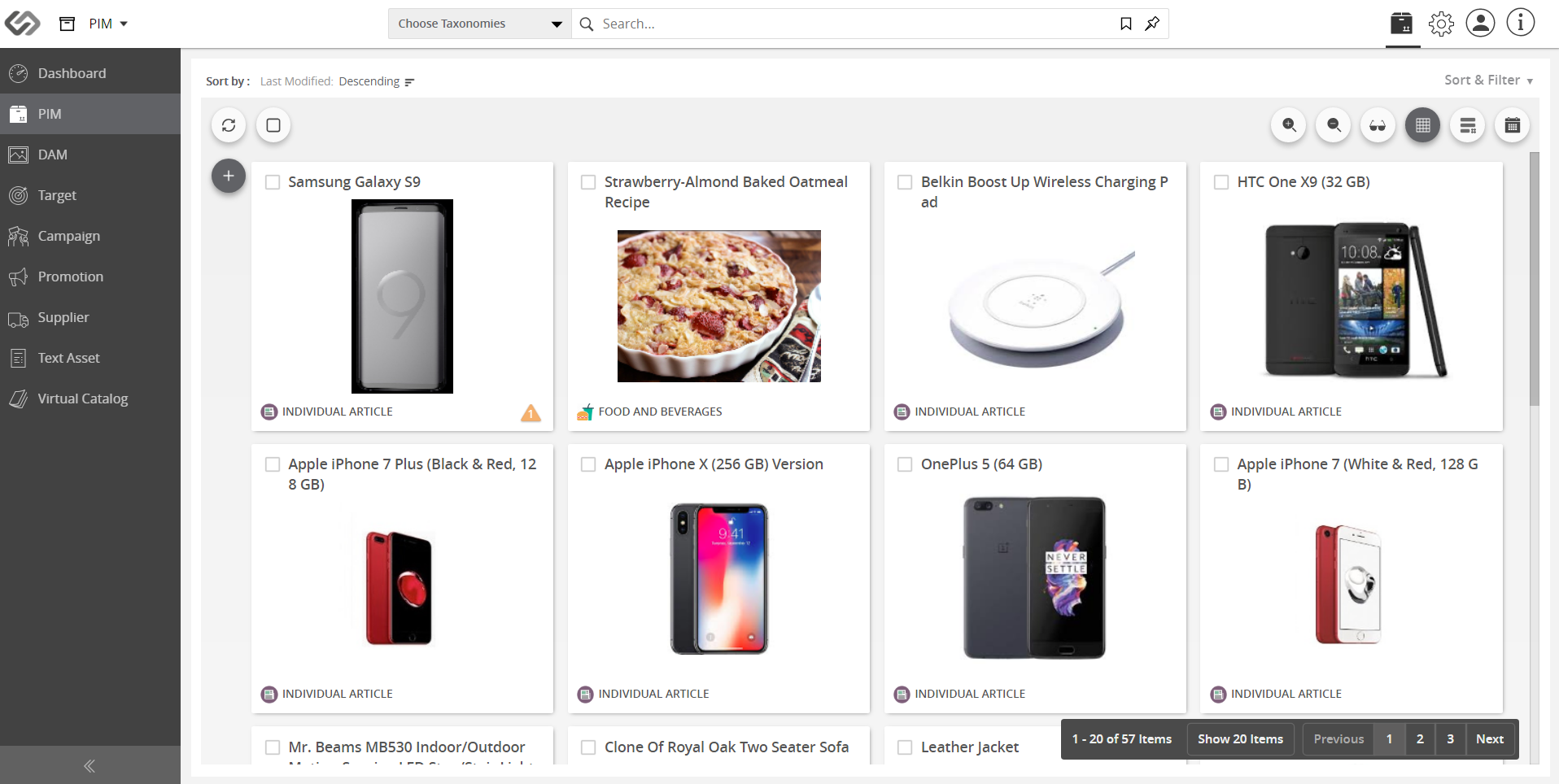1559x784 pixels.
Task: Expand Sort & Filter panel
Action: coord(1488,80)
